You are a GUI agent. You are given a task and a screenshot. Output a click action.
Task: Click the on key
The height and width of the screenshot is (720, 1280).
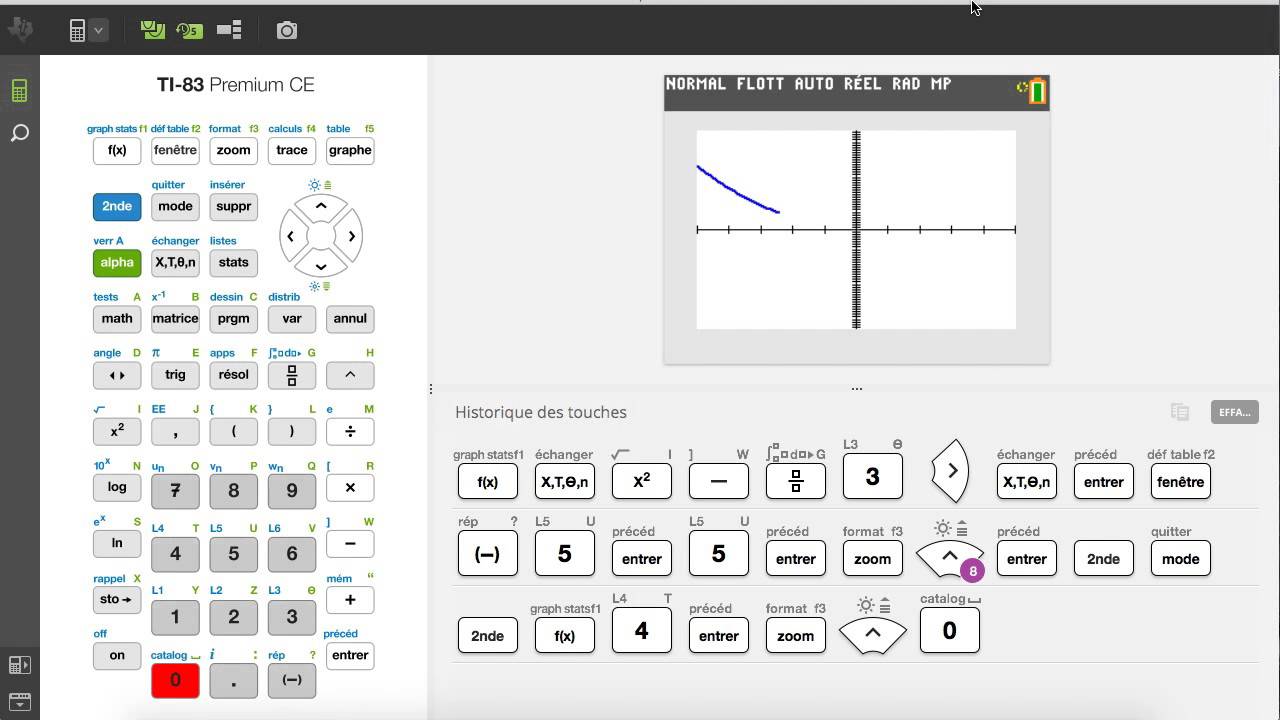[x=117, y=656]
